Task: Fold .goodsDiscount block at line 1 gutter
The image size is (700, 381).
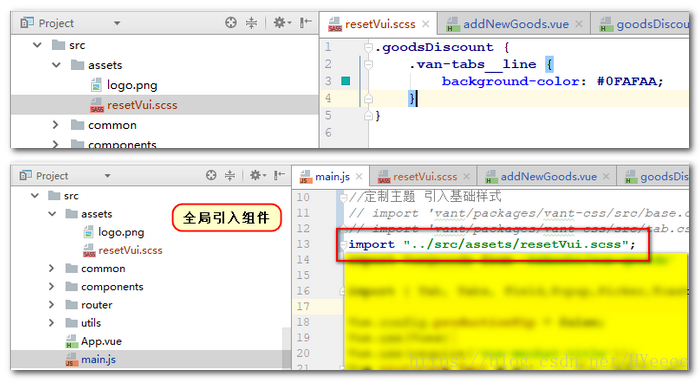Action: point(368,47)
